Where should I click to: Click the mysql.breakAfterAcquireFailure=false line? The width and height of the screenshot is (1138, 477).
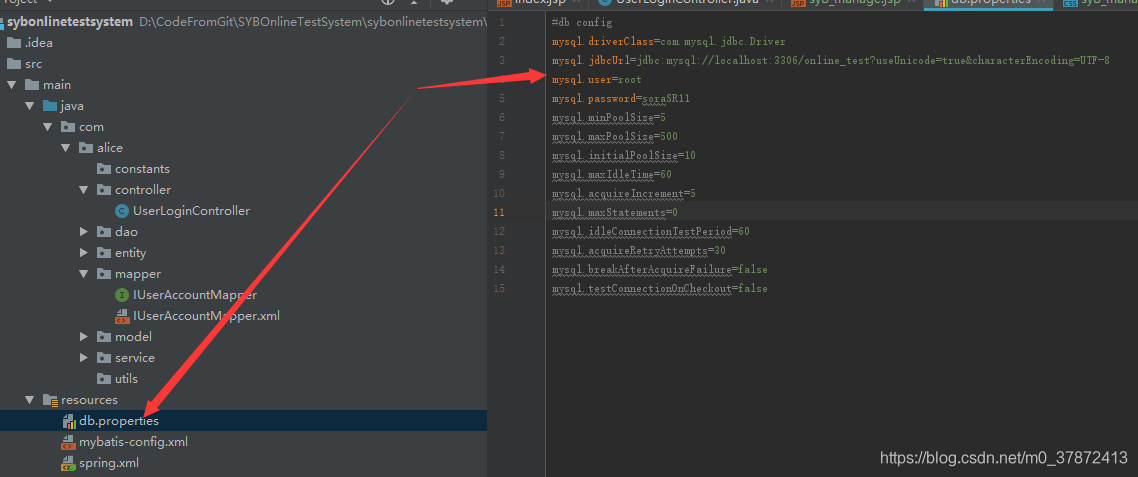[660, 269]
